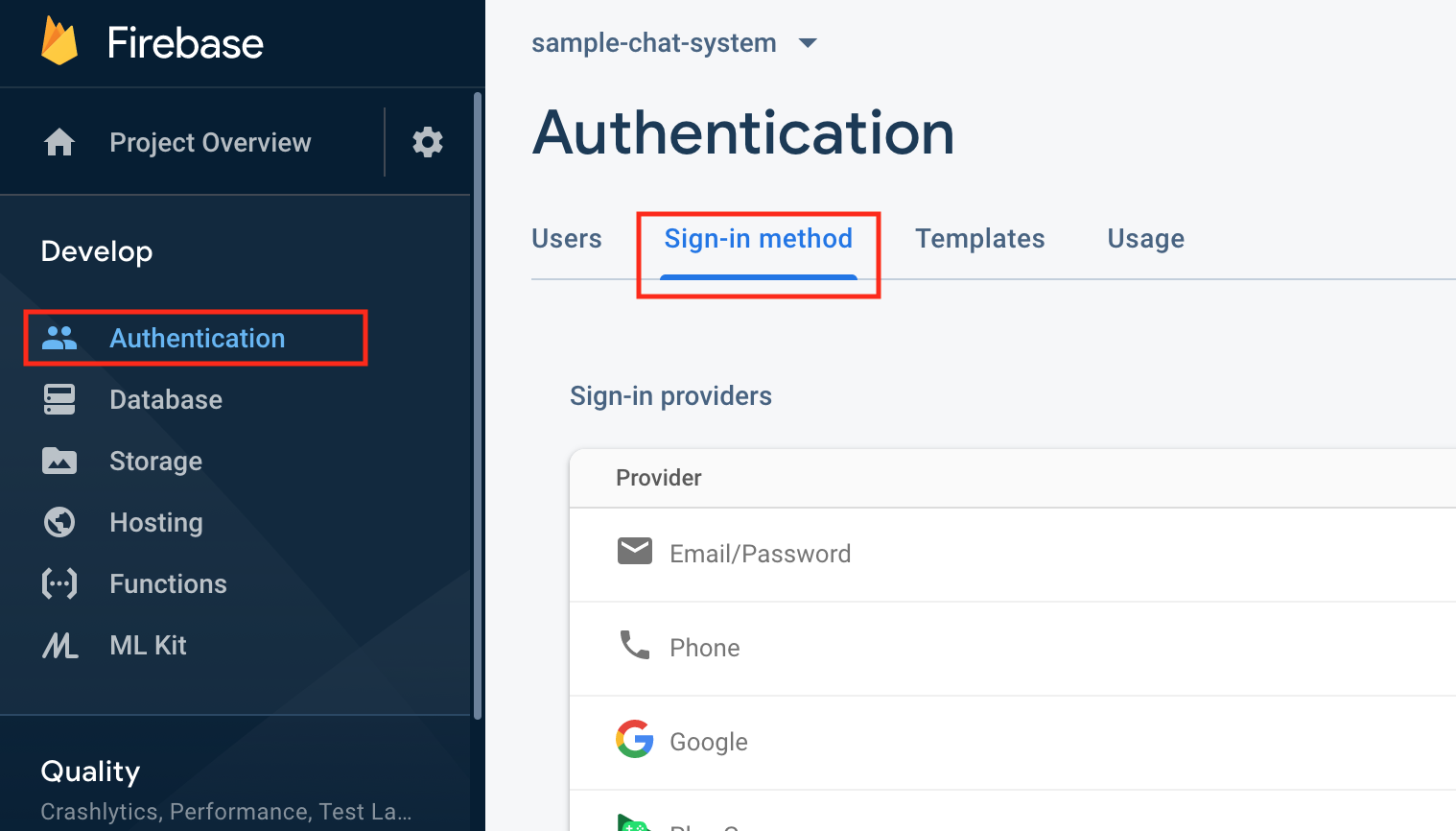Image resolution: width=1456 pixels, height=831 pixels.
Task: Open the Templates tab
Action: point(980,238)
